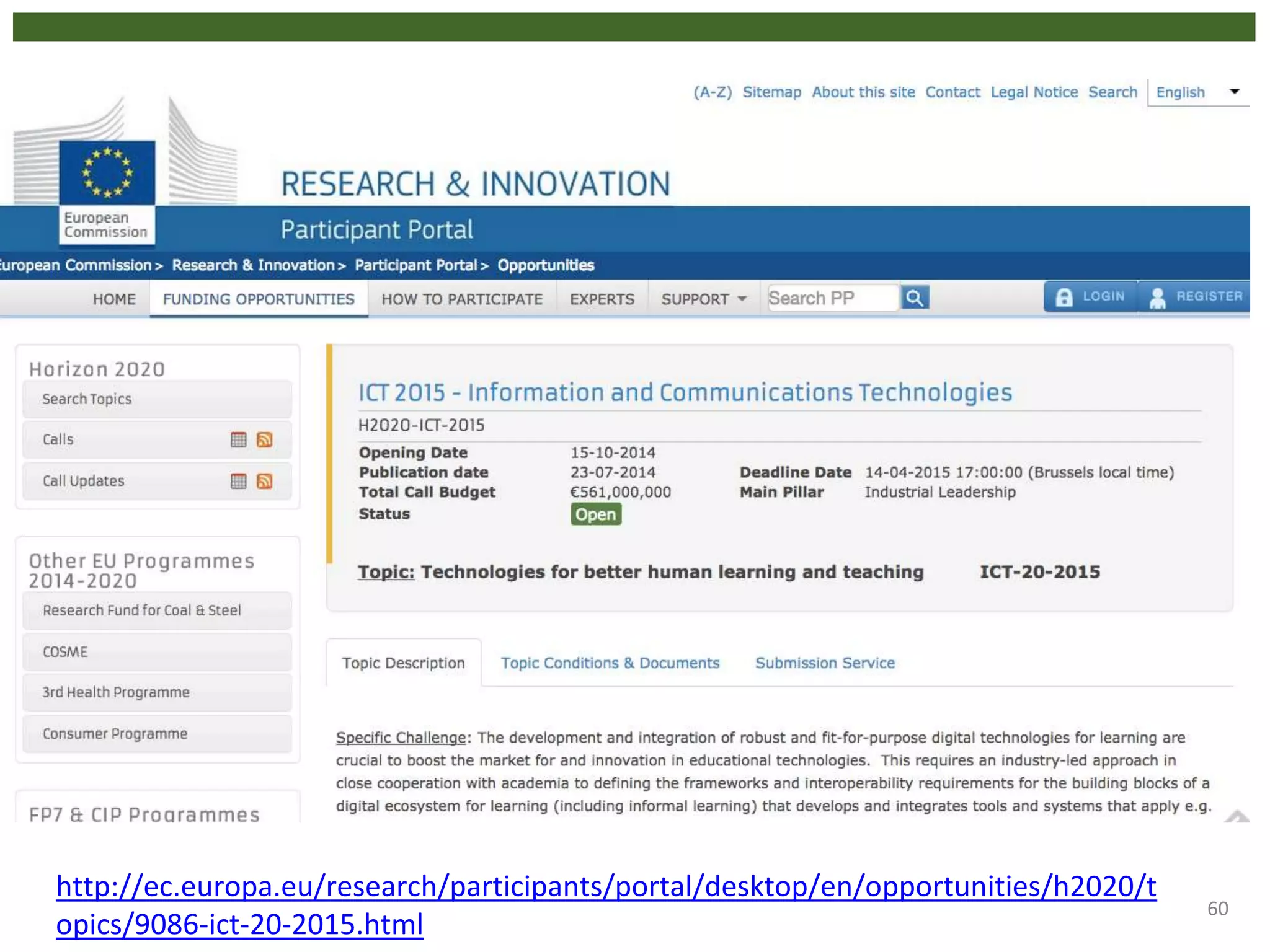Click the ICT-20-2015 topic code

coord(1040,572)
